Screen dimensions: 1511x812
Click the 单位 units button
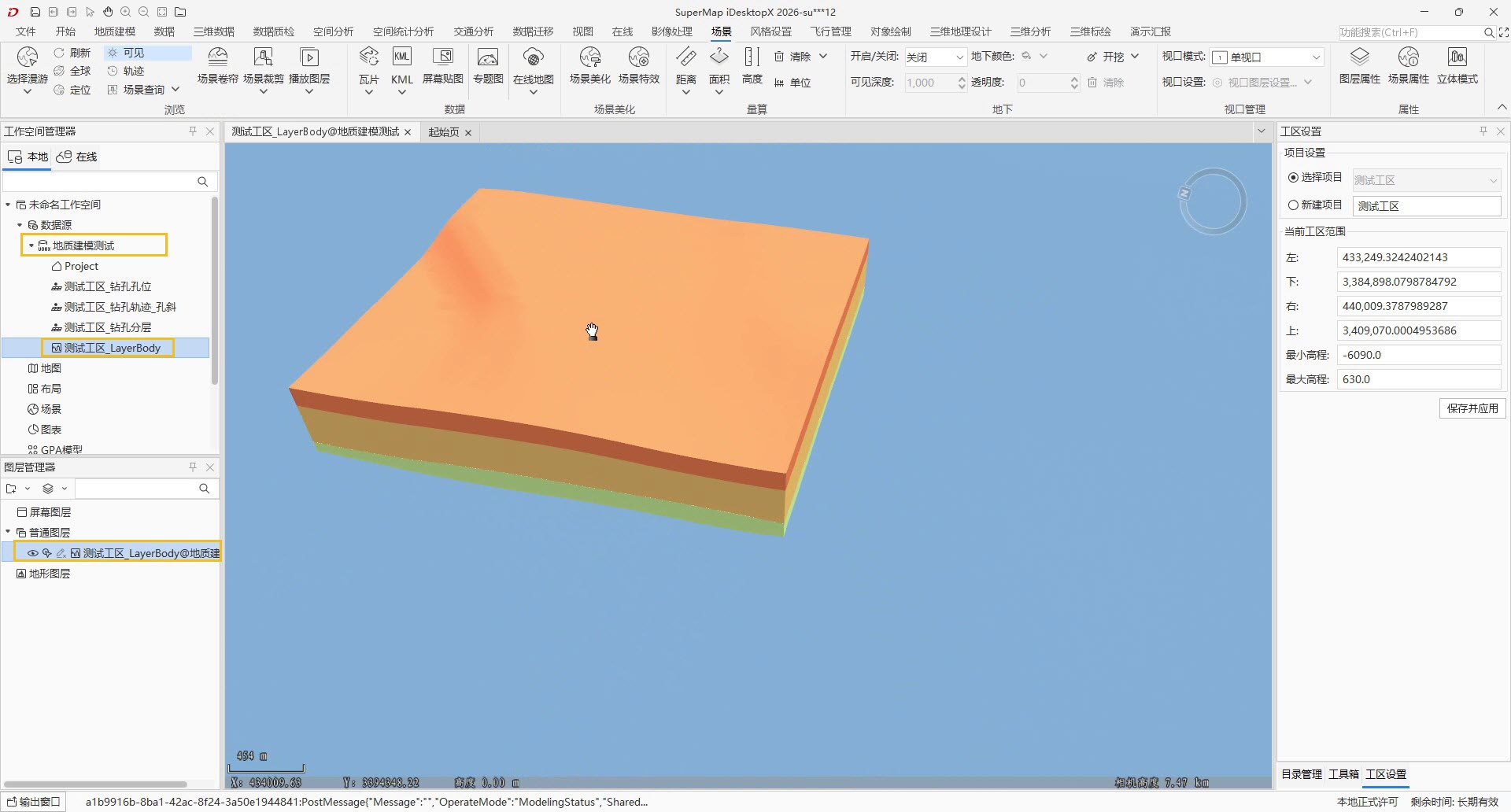[792, 83]
